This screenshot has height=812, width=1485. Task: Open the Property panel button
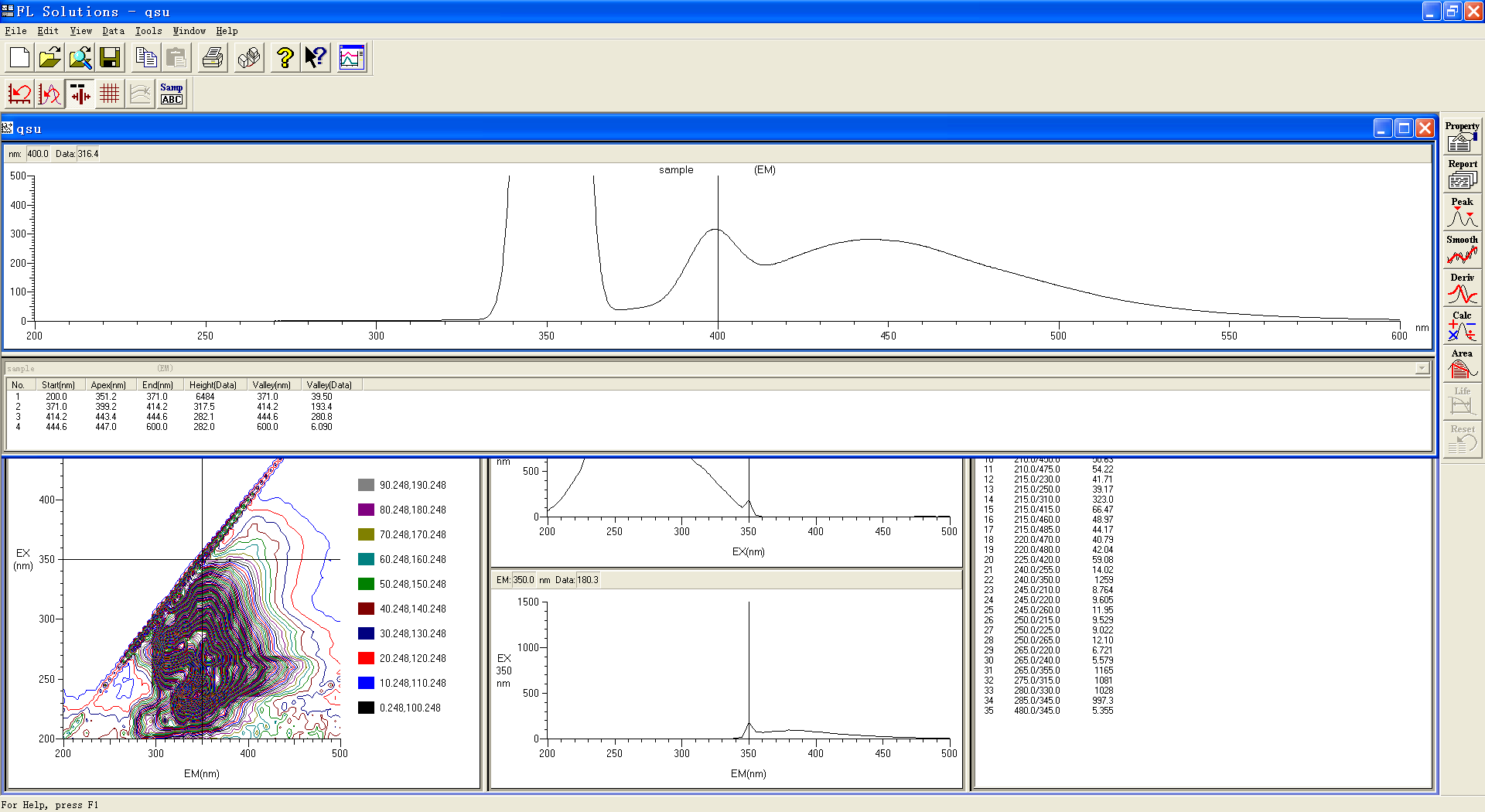tap(1462, 136)
